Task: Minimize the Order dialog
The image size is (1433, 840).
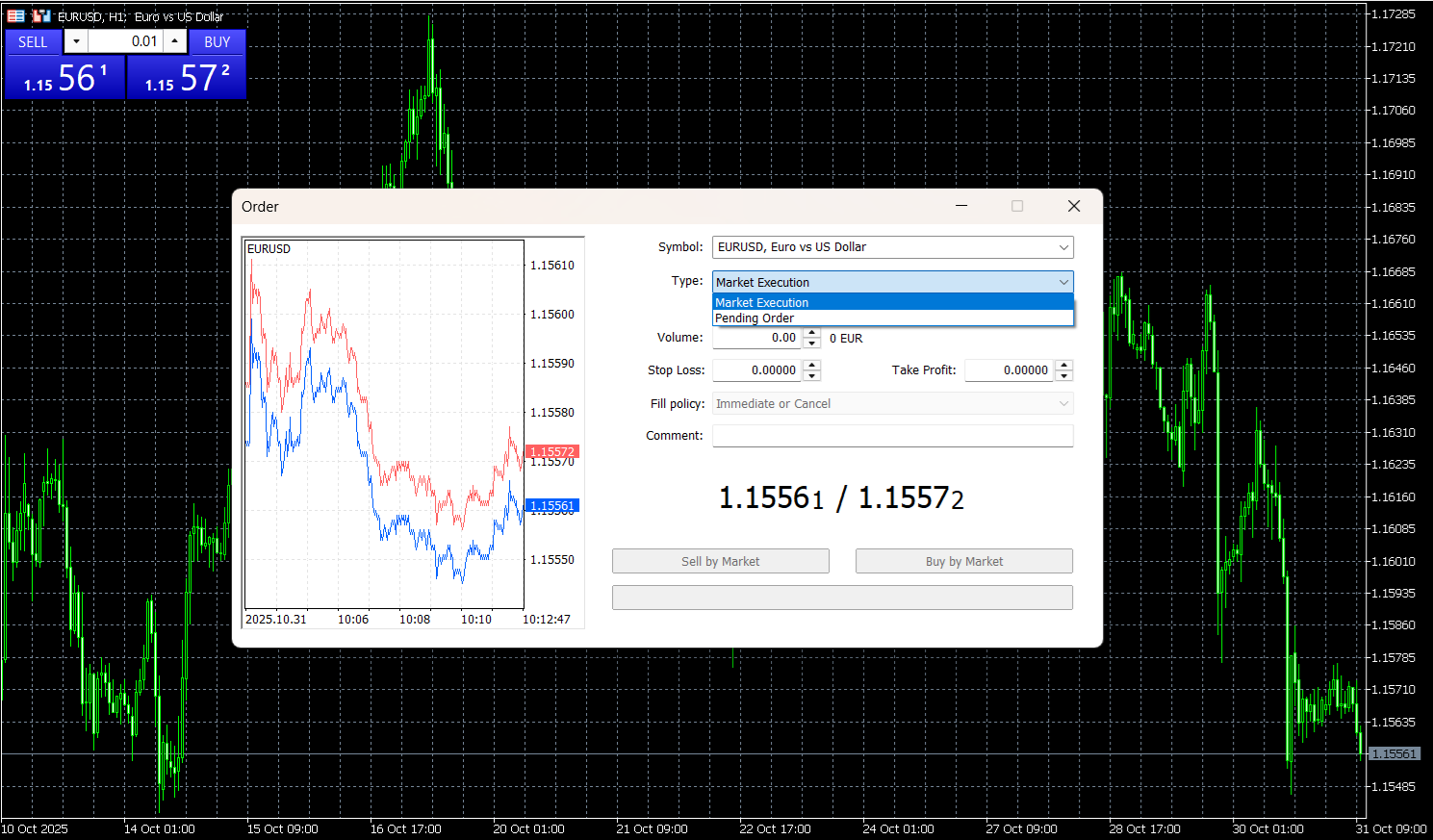Action: click(961, 206)
